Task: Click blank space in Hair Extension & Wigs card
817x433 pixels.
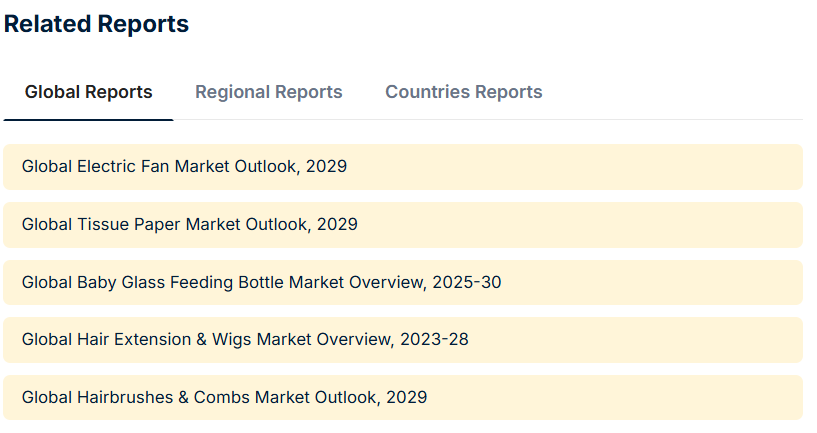Action: click(636, 340)
